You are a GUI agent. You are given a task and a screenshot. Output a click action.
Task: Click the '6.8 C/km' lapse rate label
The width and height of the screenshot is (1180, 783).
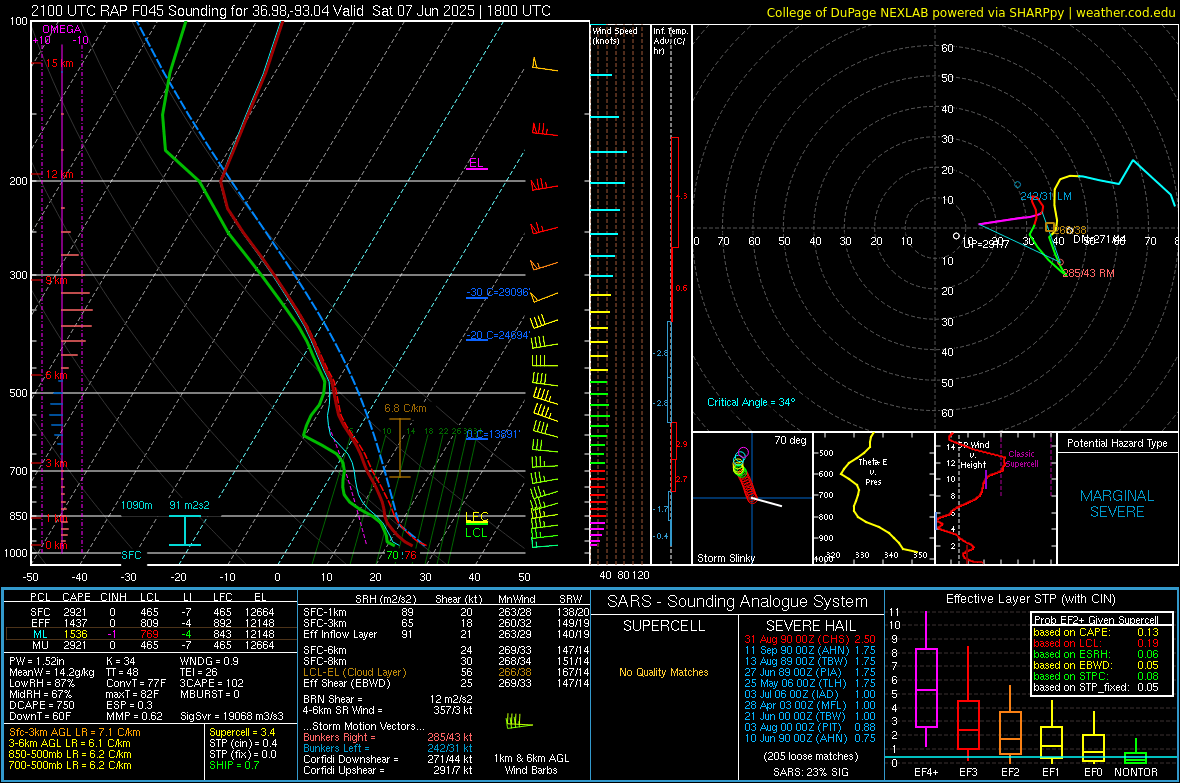(405, 408)
